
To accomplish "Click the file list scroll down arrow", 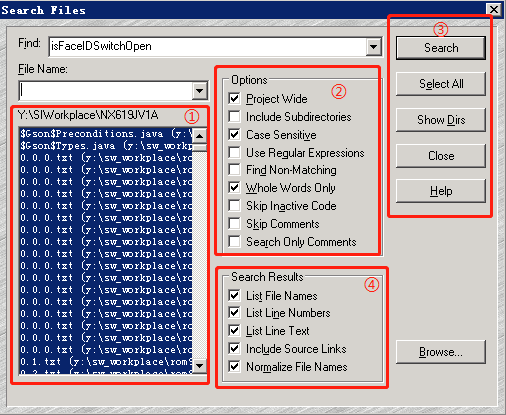I will click(x=199, y=366).
